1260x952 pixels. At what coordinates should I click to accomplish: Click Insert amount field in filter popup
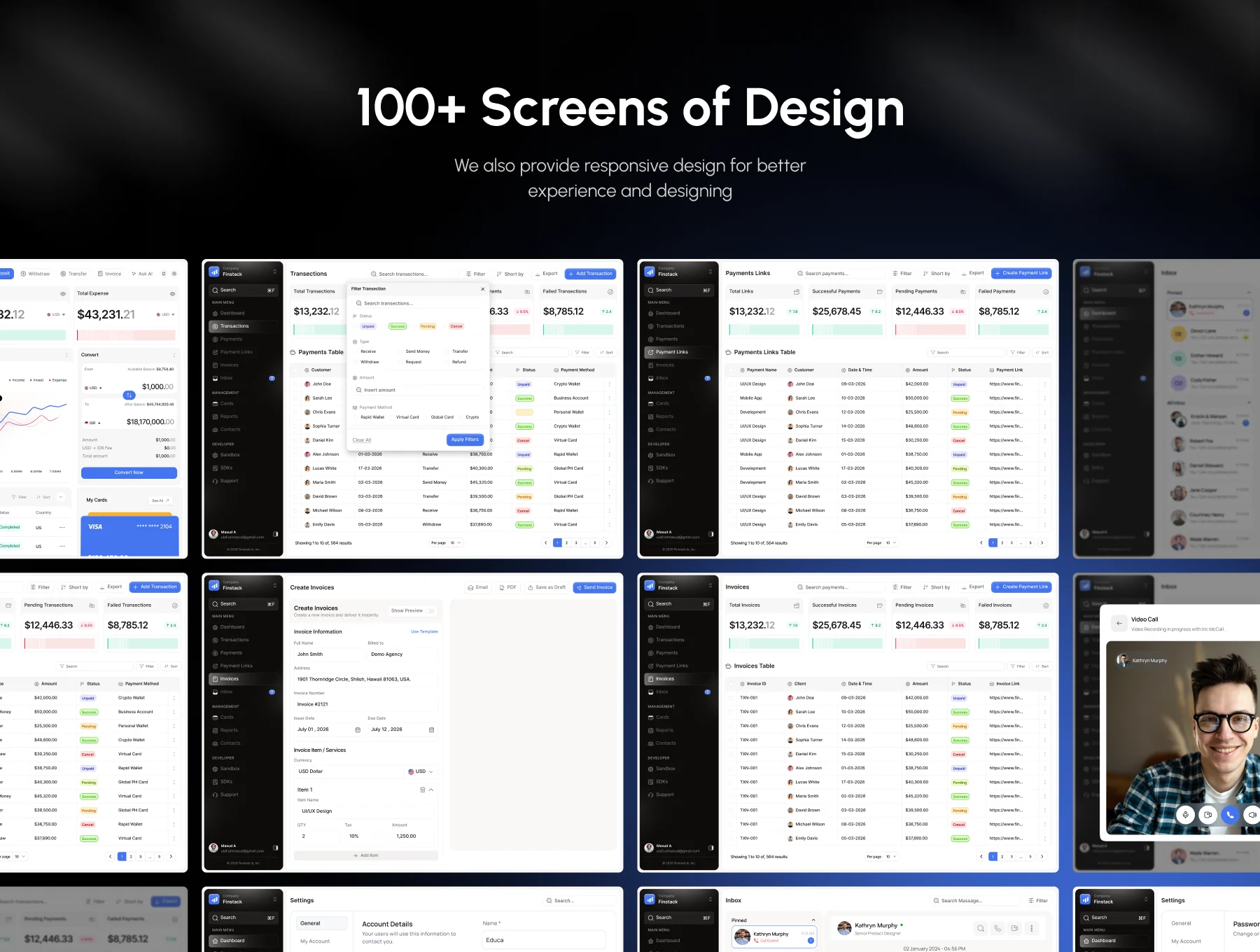419,390
